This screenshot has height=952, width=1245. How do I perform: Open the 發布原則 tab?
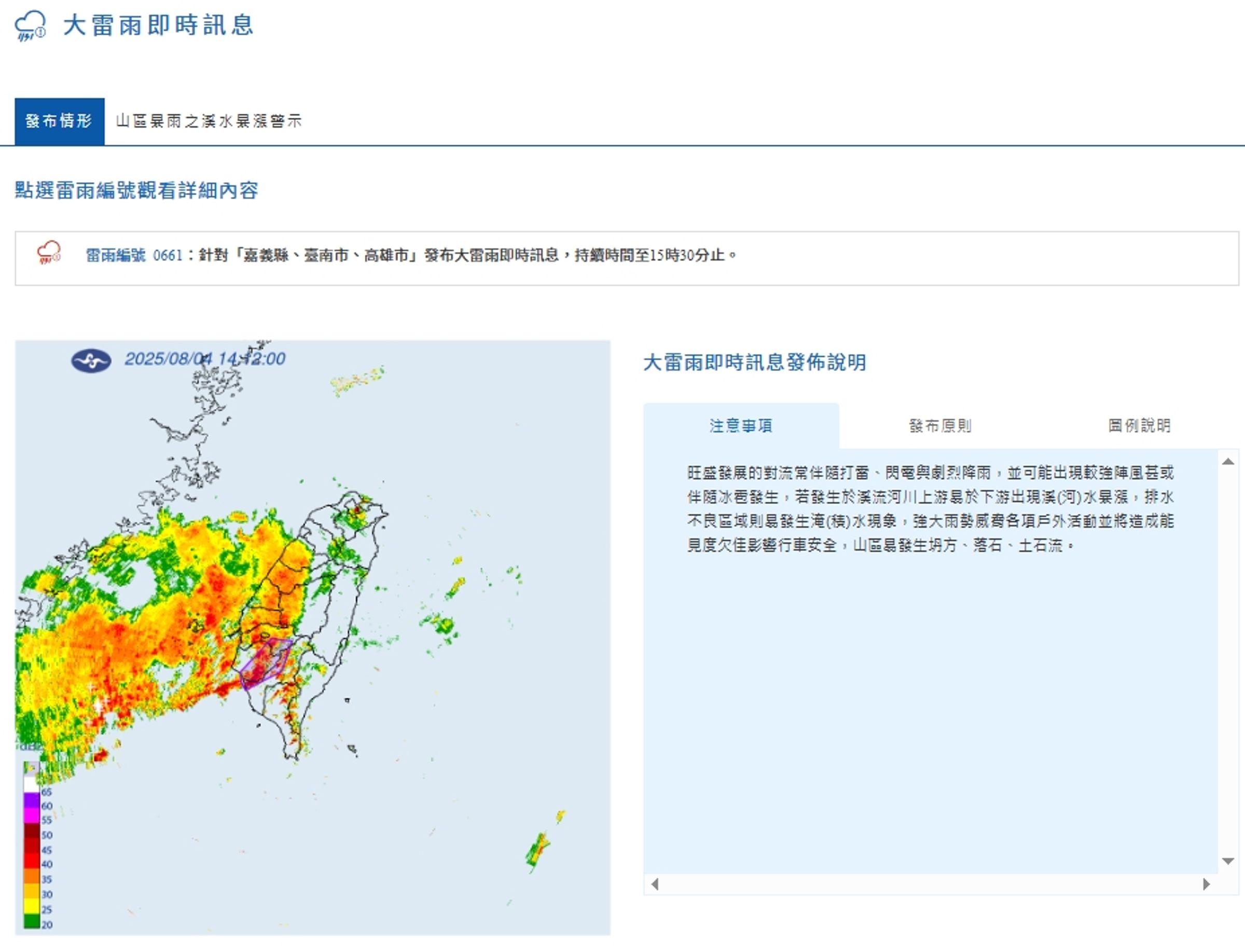click(940, 425)
